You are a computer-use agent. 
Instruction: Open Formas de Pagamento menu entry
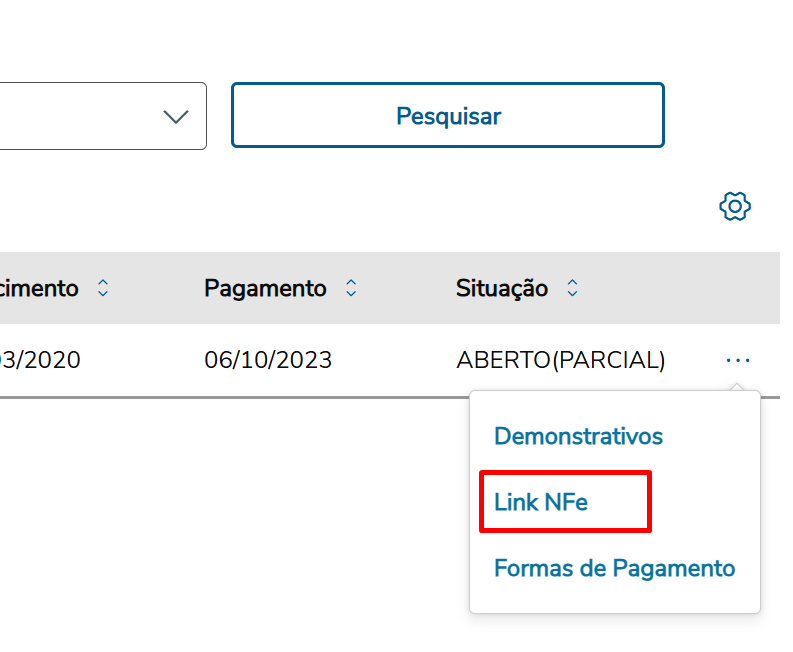click(614, 568)
